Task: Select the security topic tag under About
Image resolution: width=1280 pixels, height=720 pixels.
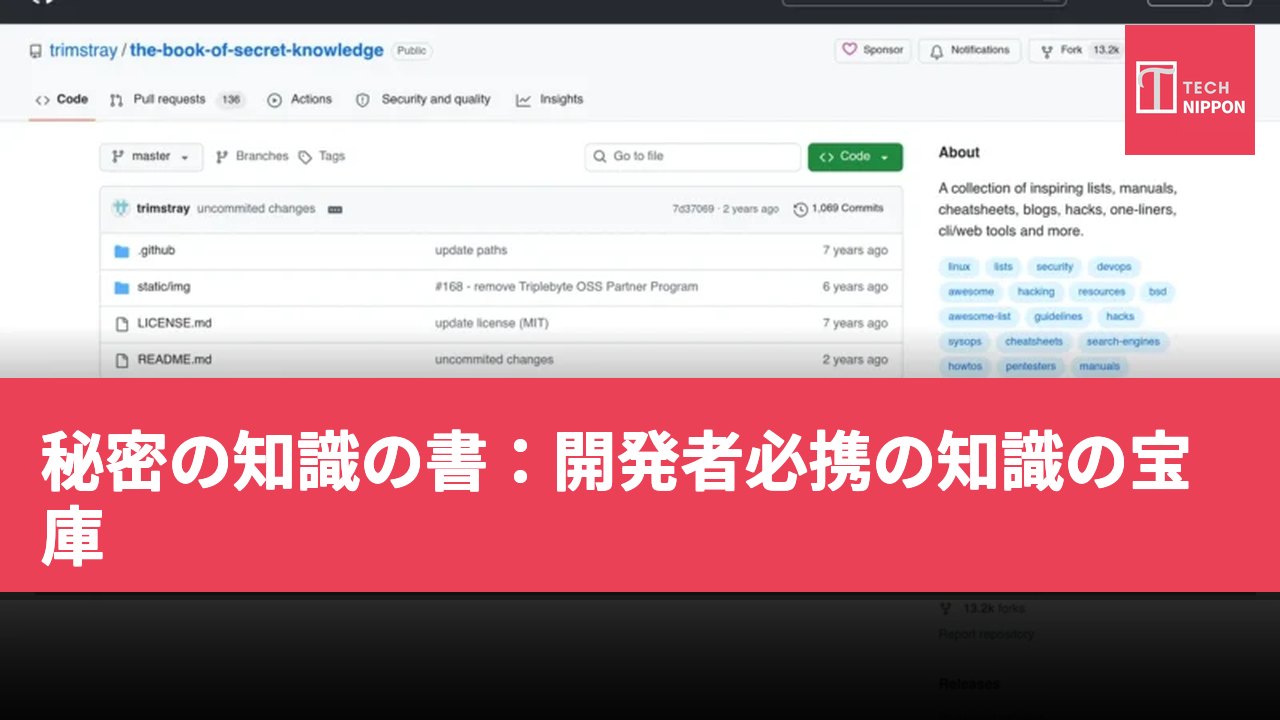Action: (x=1054, y=267)
